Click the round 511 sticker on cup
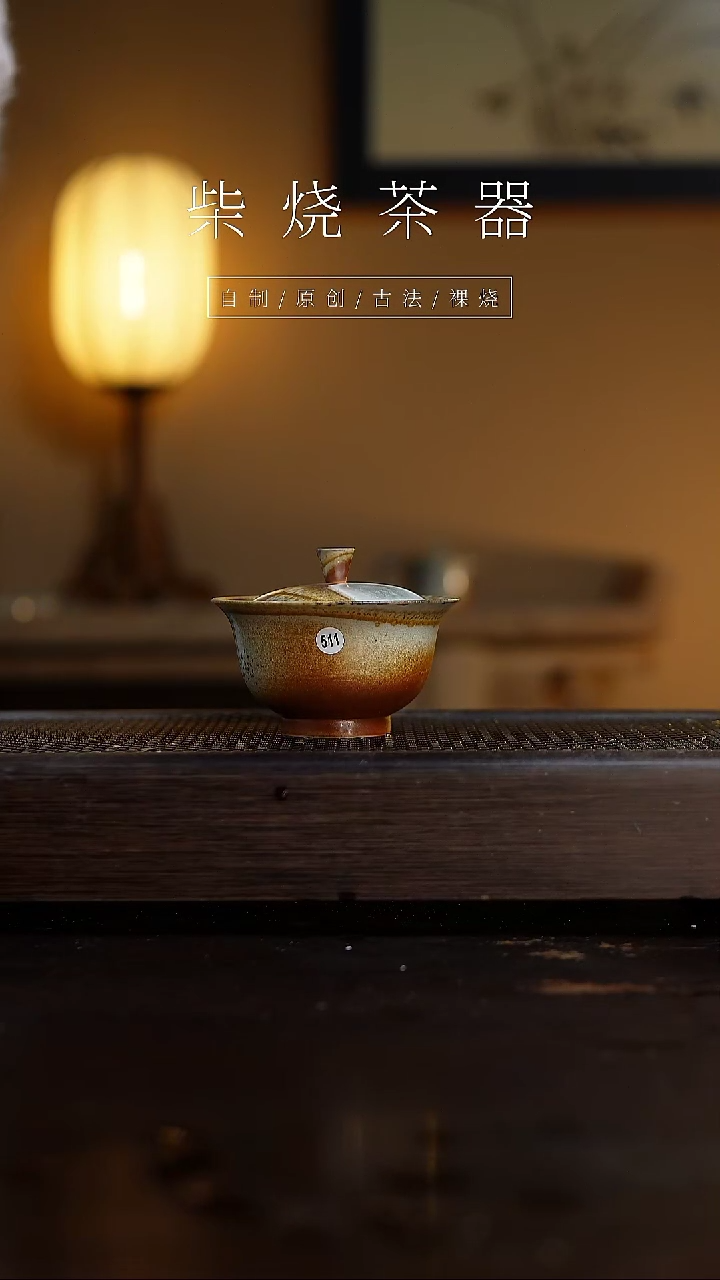The image size is (720, 1280). click(x=329, y=641)
